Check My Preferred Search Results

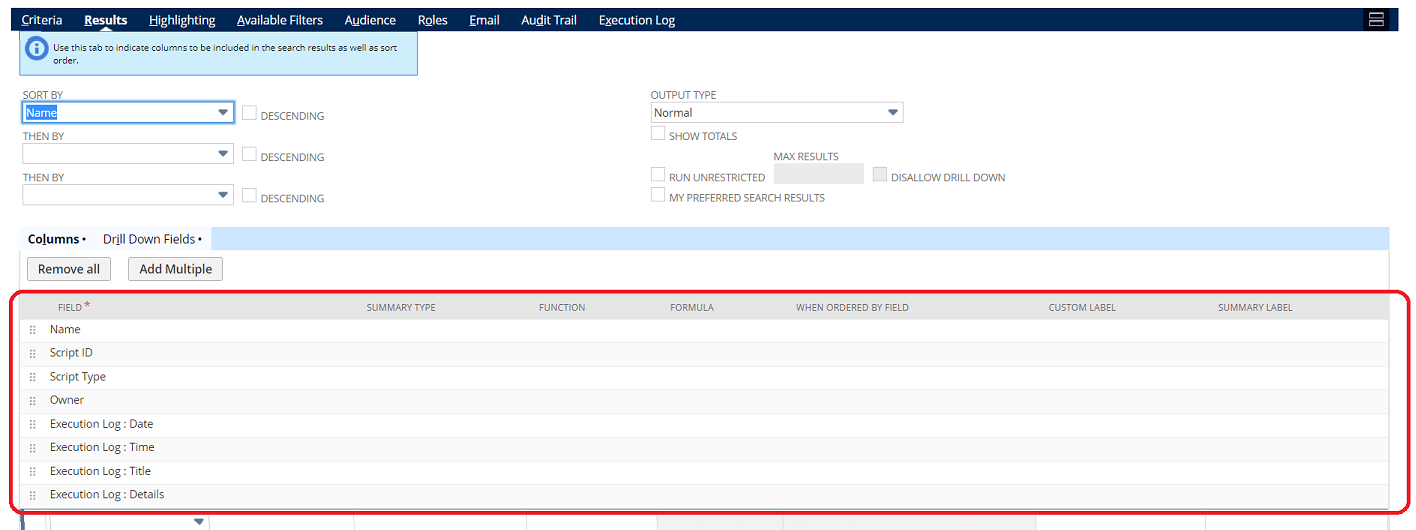tap(658, 195)
